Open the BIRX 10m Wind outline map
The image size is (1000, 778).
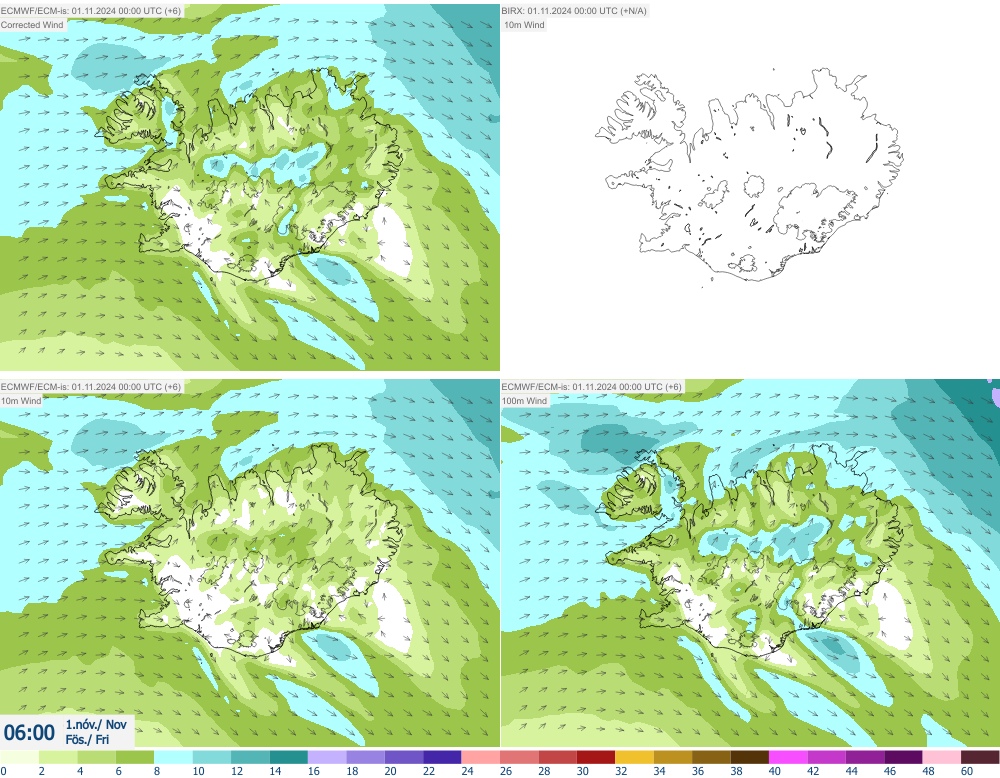tap(750, 187)
